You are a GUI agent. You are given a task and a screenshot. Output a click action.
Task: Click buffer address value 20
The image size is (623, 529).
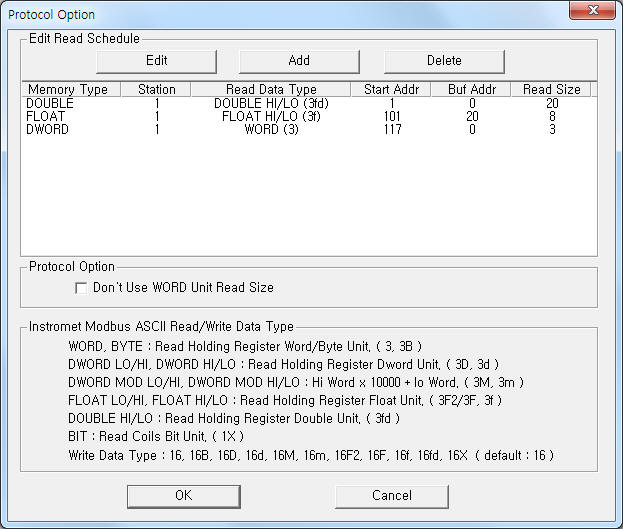pyautogui.click(x=472, y=116)
